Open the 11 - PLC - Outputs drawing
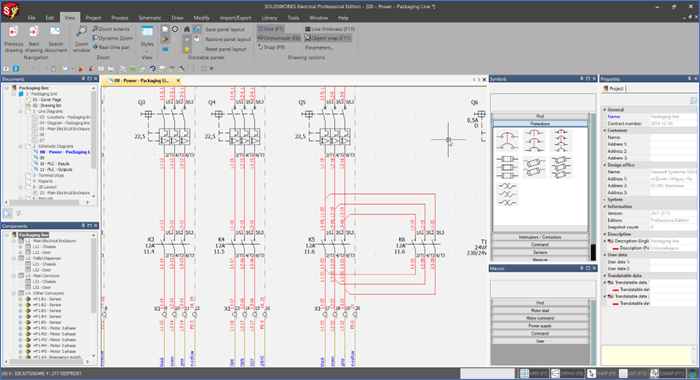 (x=55, y=170)
